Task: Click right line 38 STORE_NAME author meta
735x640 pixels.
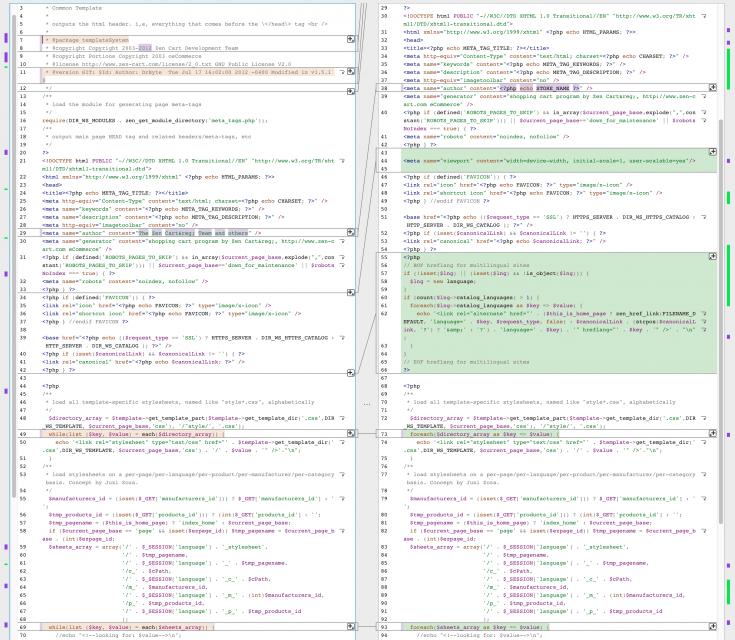Action: (x=498, y=88)
